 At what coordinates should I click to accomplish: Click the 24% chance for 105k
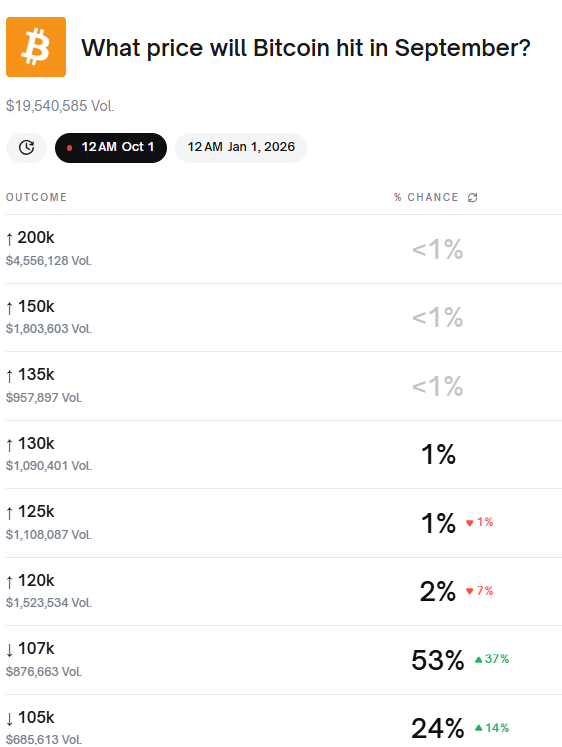click(438, 728)
